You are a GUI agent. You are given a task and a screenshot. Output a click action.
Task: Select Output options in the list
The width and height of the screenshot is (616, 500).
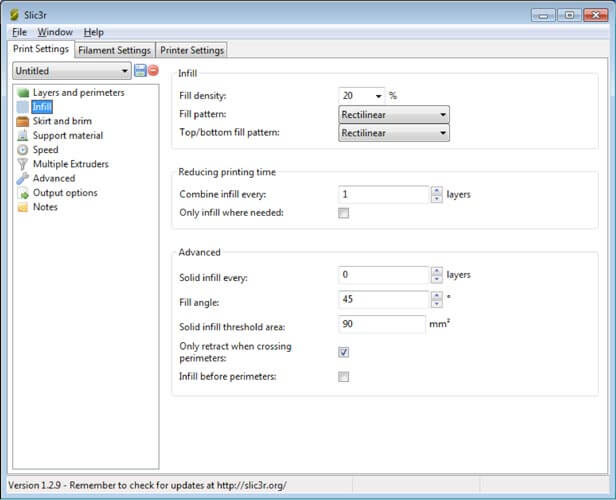coord(65,193)
